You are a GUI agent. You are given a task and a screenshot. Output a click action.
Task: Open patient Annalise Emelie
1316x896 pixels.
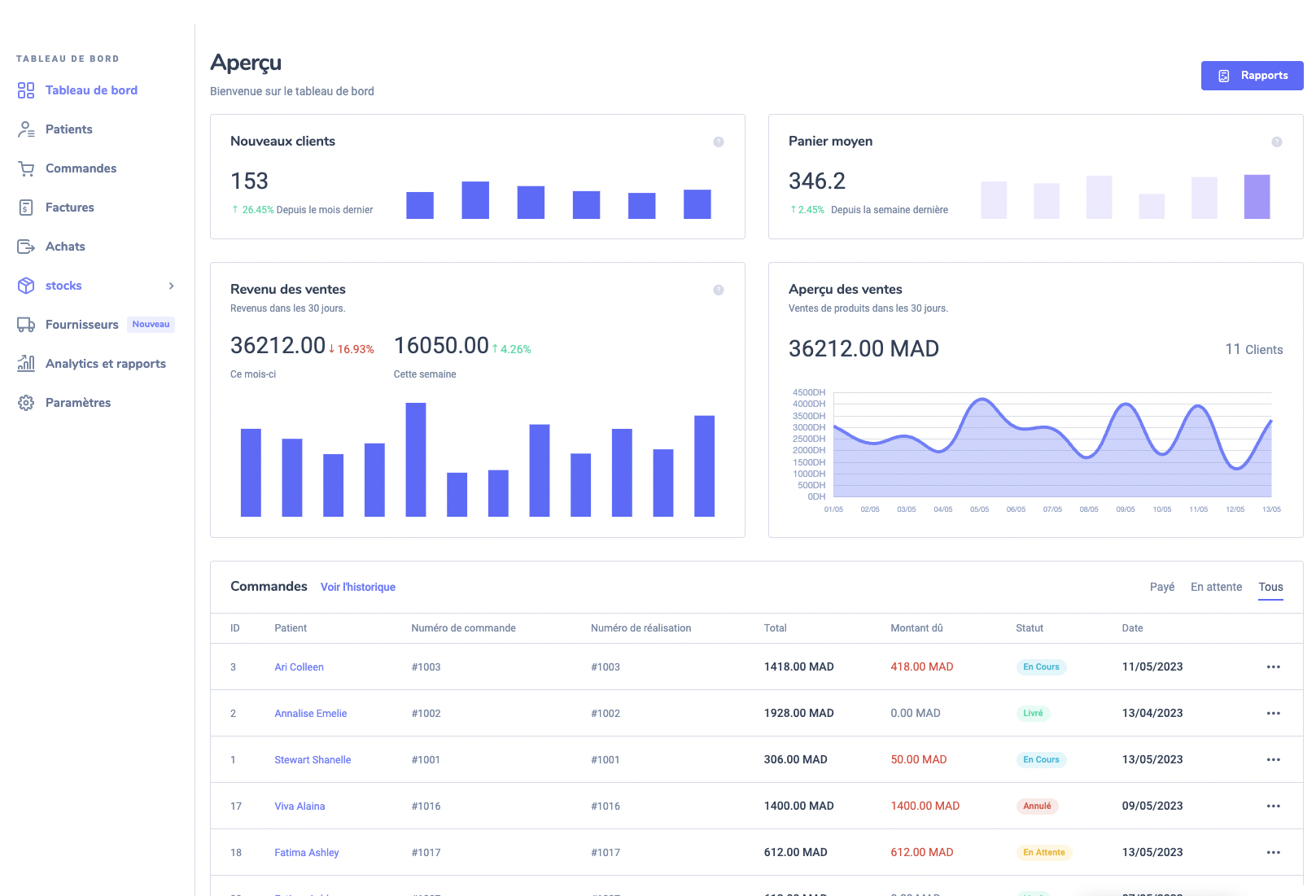tap(310, 713)
